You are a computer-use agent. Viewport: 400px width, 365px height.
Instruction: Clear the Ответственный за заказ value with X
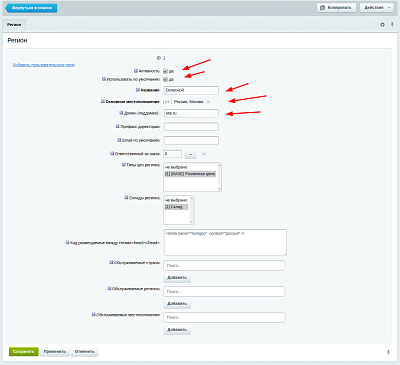coord(204,154)
